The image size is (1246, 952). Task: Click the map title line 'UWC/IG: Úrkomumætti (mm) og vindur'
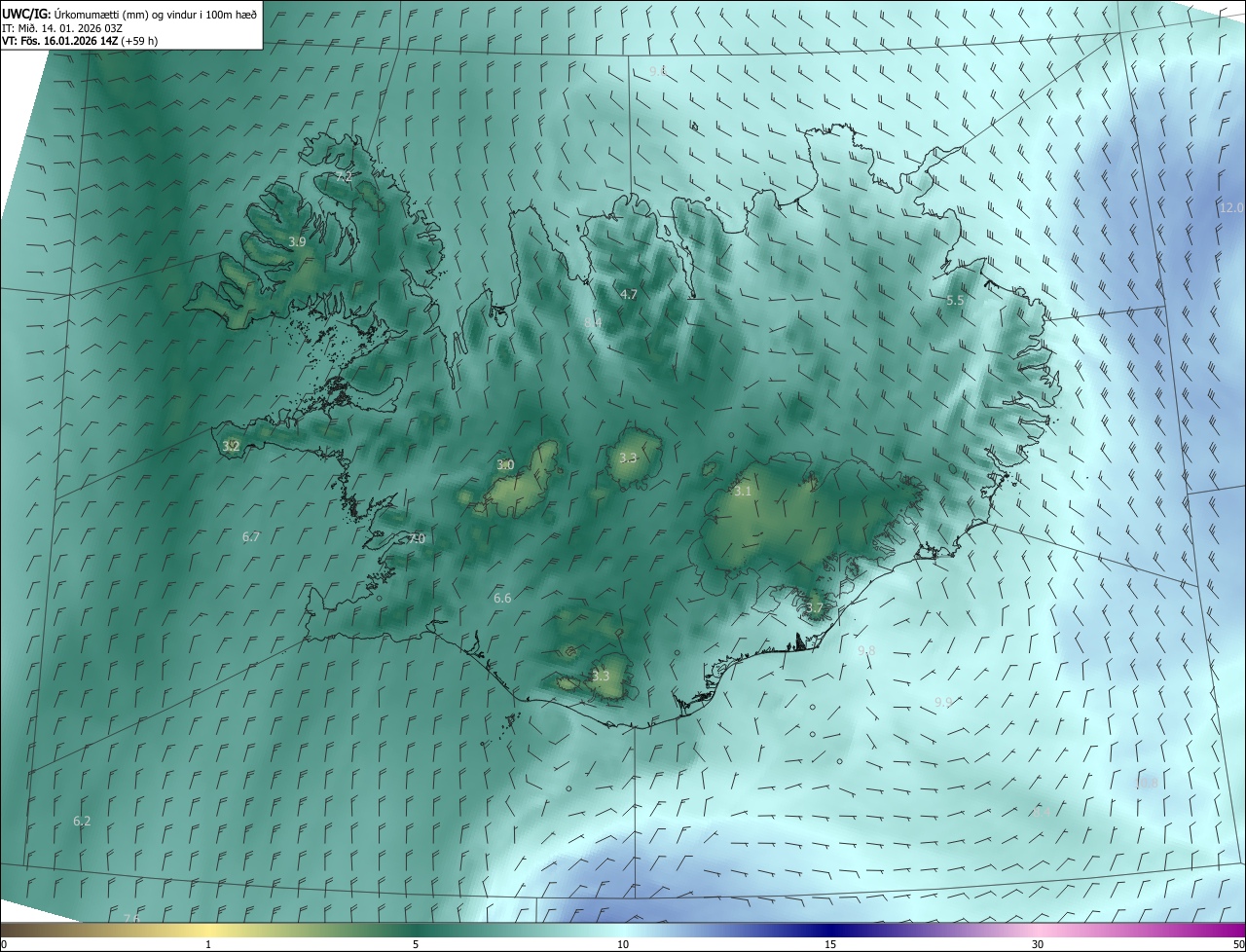click(129, 13)
